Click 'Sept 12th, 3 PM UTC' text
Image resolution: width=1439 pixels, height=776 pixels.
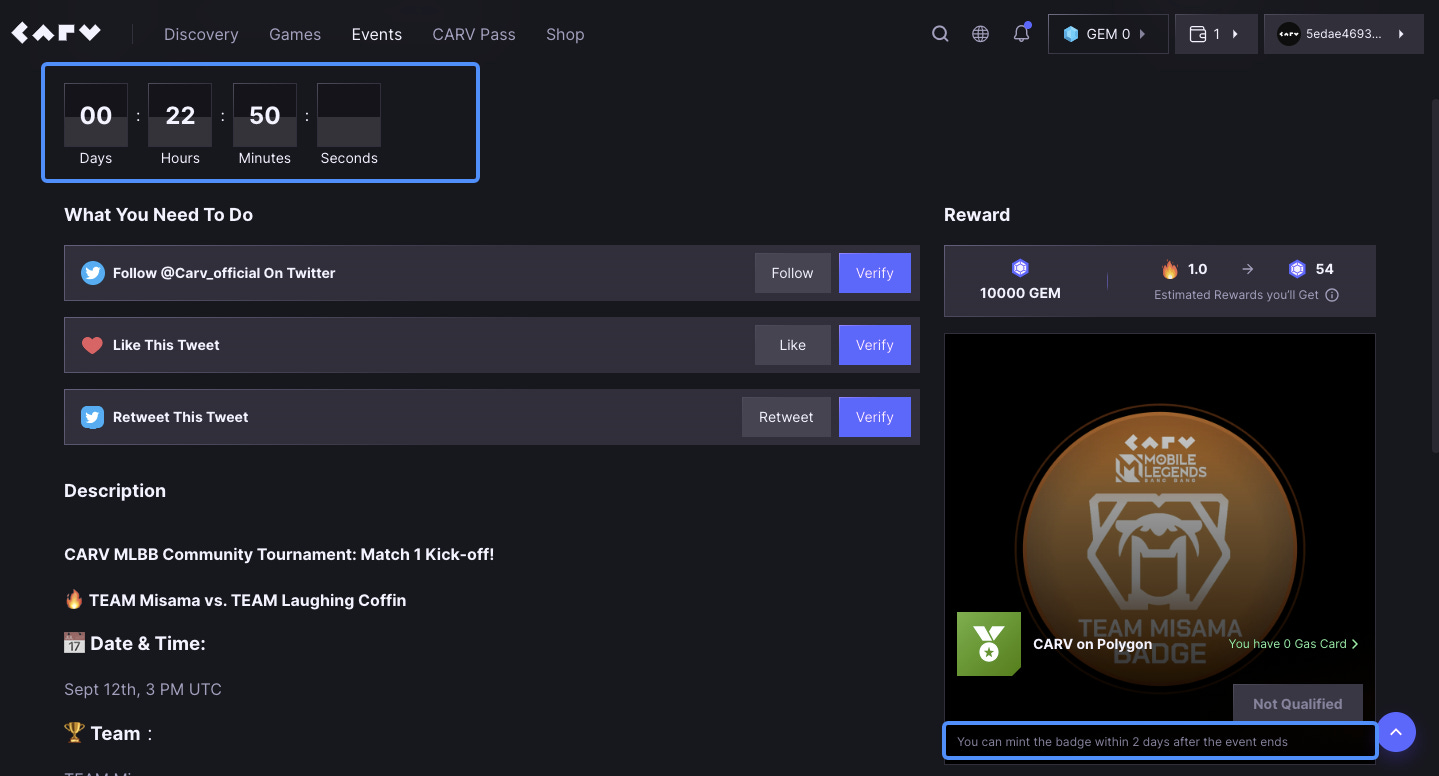tap(143, 689)
